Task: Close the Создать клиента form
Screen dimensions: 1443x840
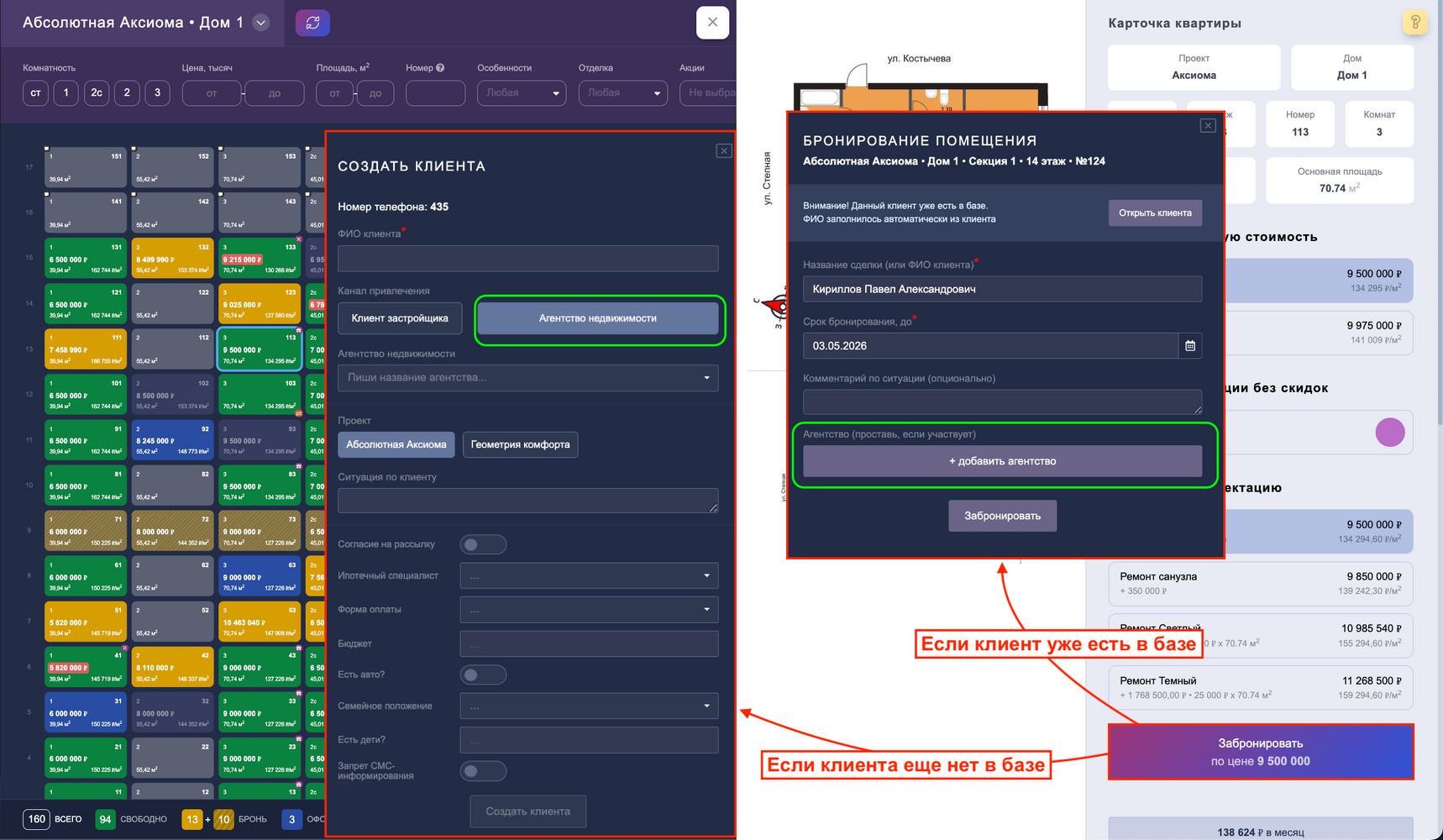Action: pyautogui.click(x=723, y=151)
